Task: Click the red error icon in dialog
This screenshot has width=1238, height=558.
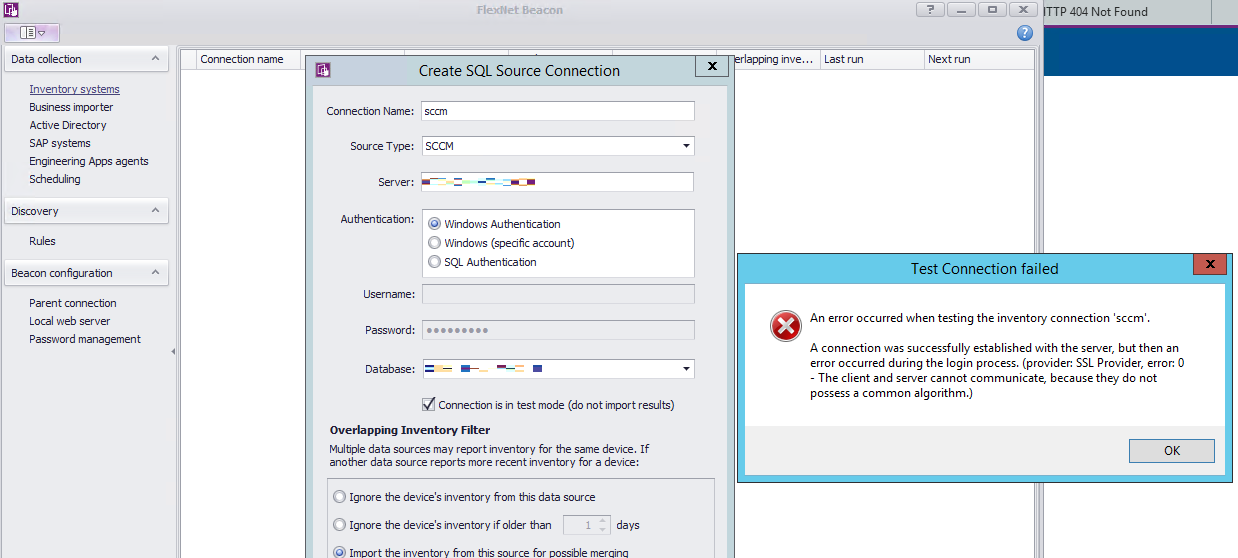Action: [785, 327]
